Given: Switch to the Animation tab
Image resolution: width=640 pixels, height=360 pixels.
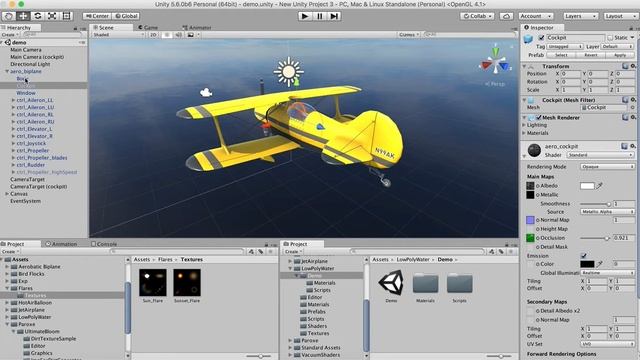Looking at the screenshot, I should click(62, 244).
